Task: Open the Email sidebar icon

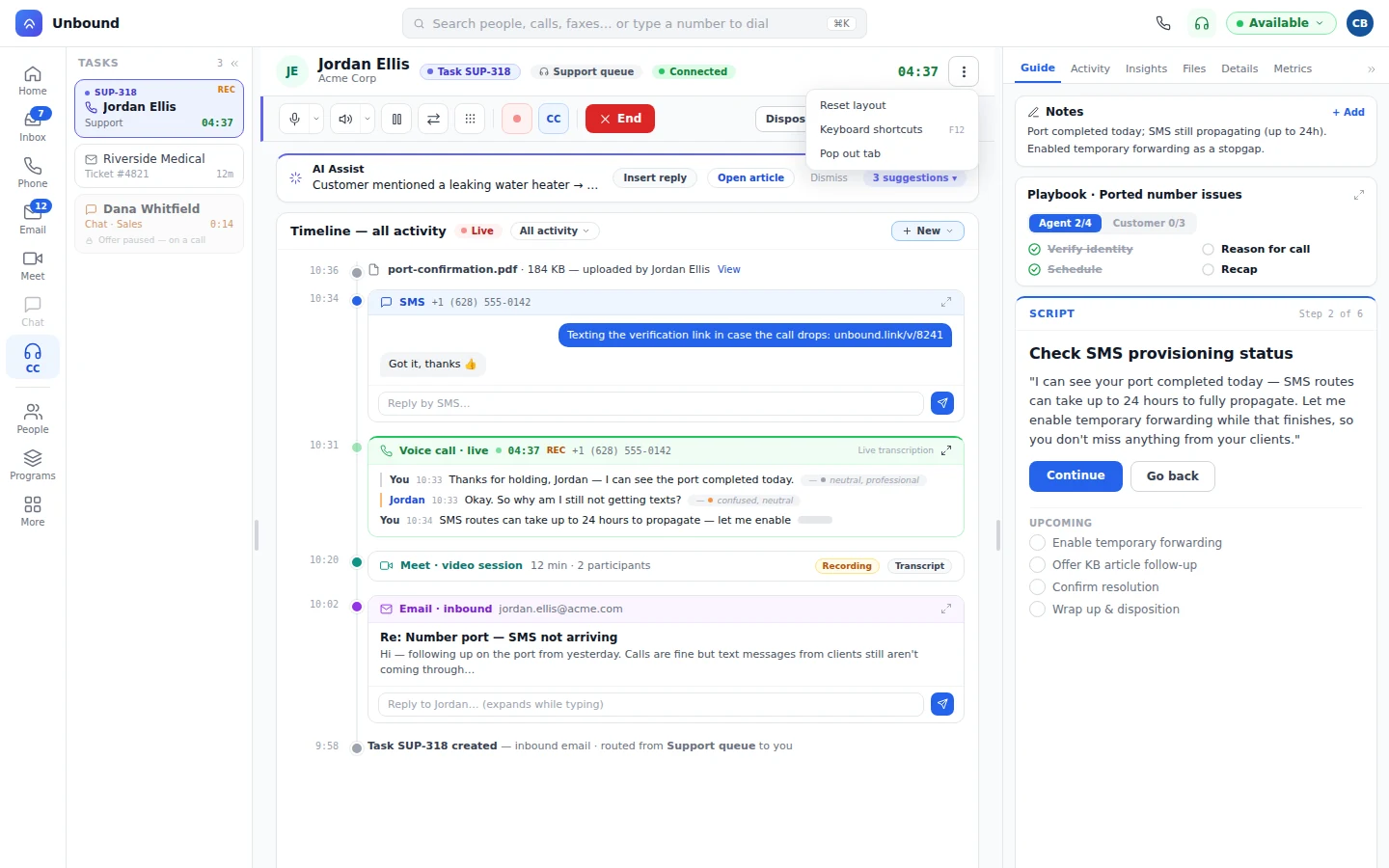Action: coord(33,218)
